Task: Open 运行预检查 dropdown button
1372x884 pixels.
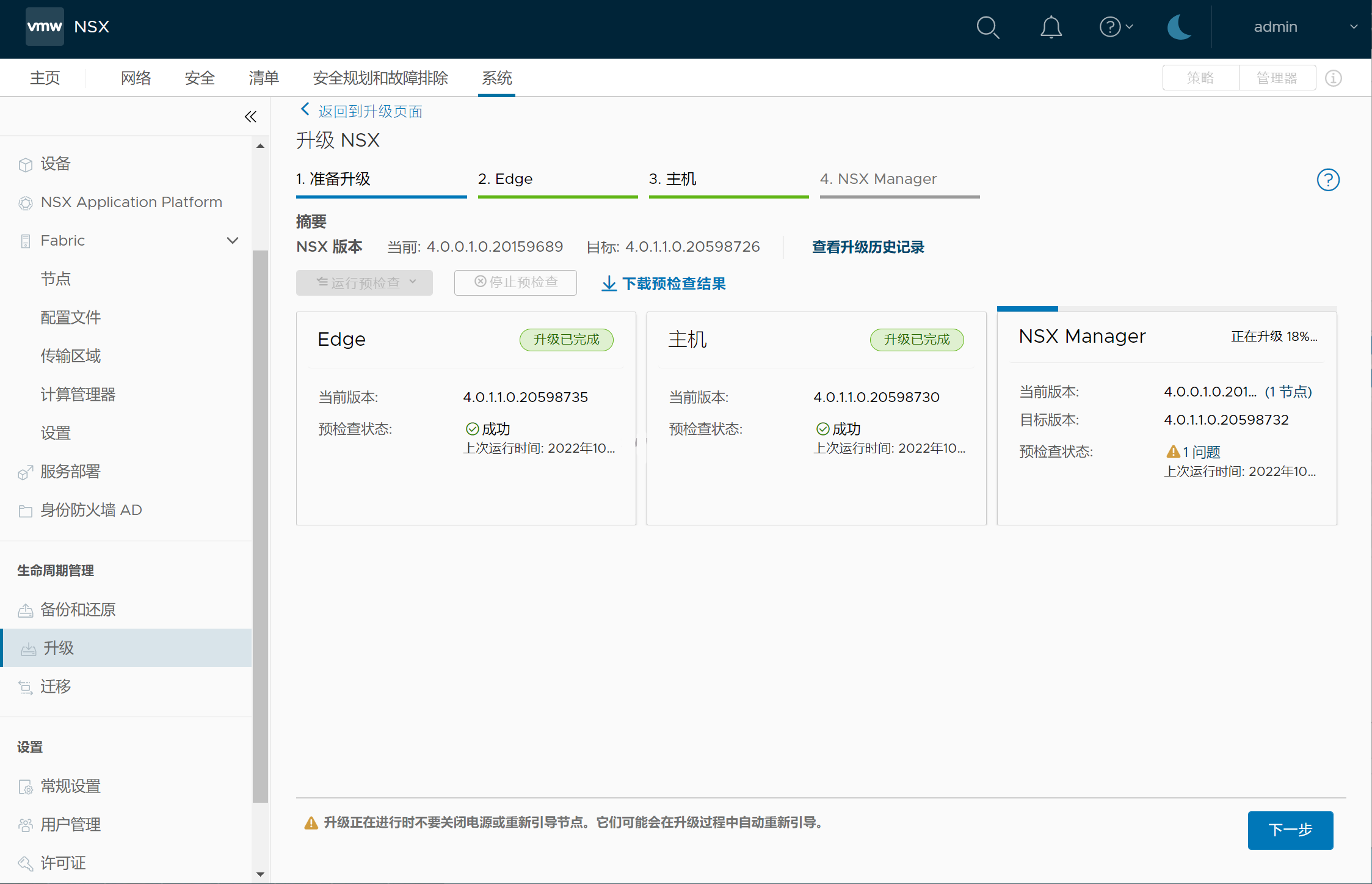Action: click(x=365, y=283)
